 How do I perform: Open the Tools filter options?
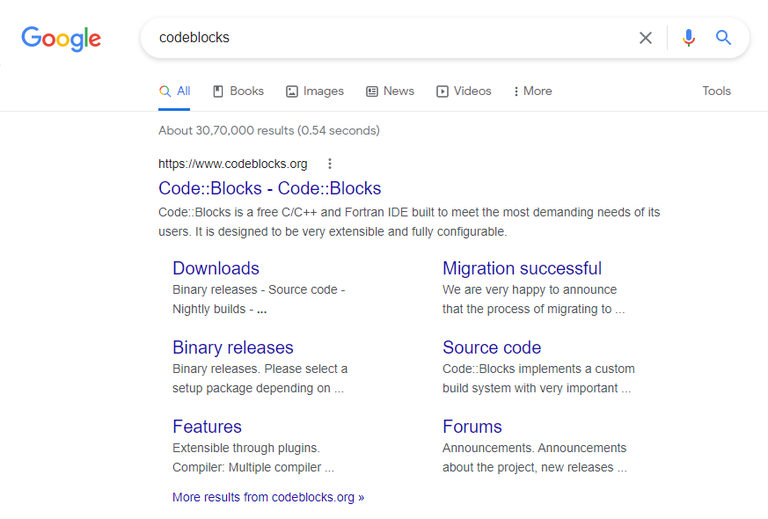(716, 91)
